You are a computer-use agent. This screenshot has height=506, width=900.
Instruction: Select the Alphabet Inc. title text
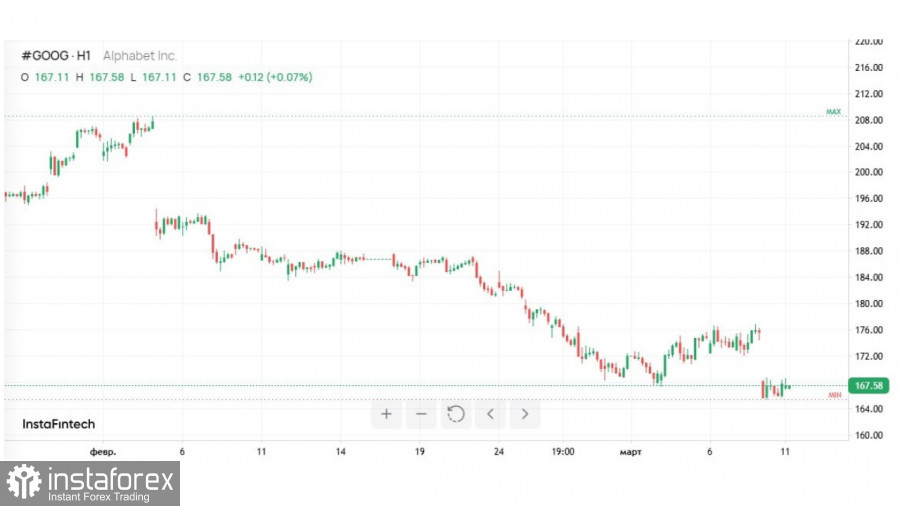click(140, 56)
